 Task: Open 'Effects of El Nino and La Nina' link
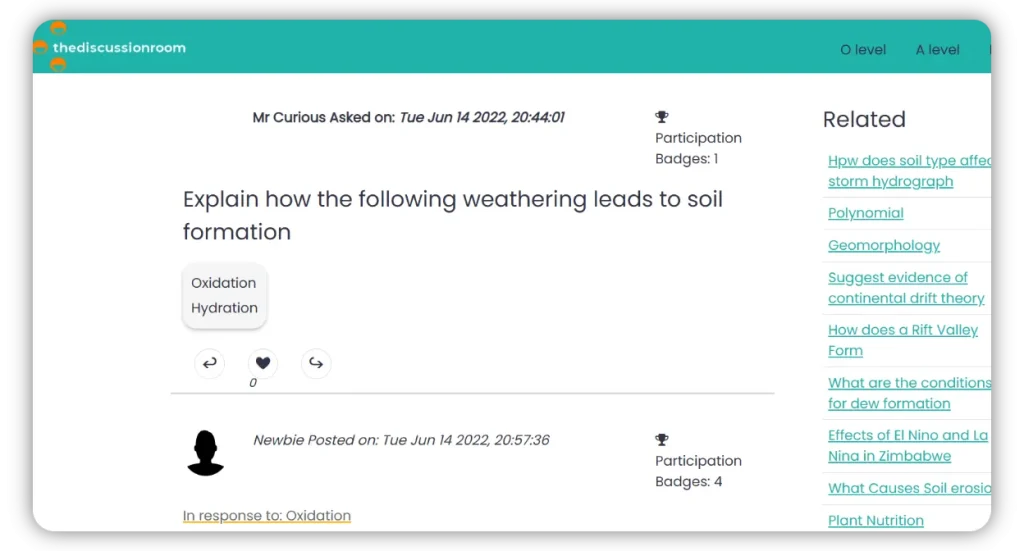tap(905, 445)
